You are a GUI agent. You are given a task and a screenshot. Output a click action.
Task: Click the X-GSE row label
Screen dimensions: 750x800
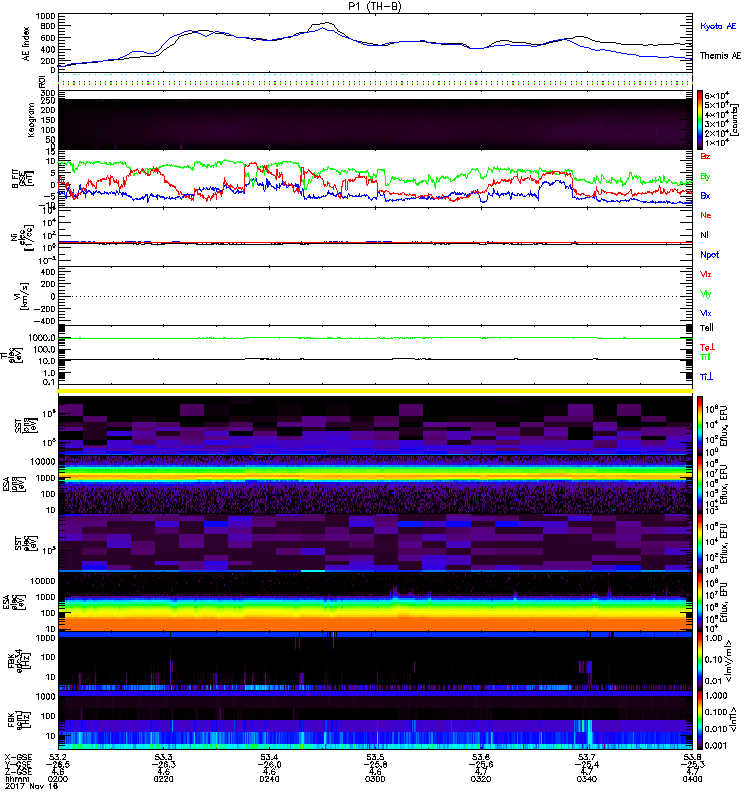click(18, 757)
